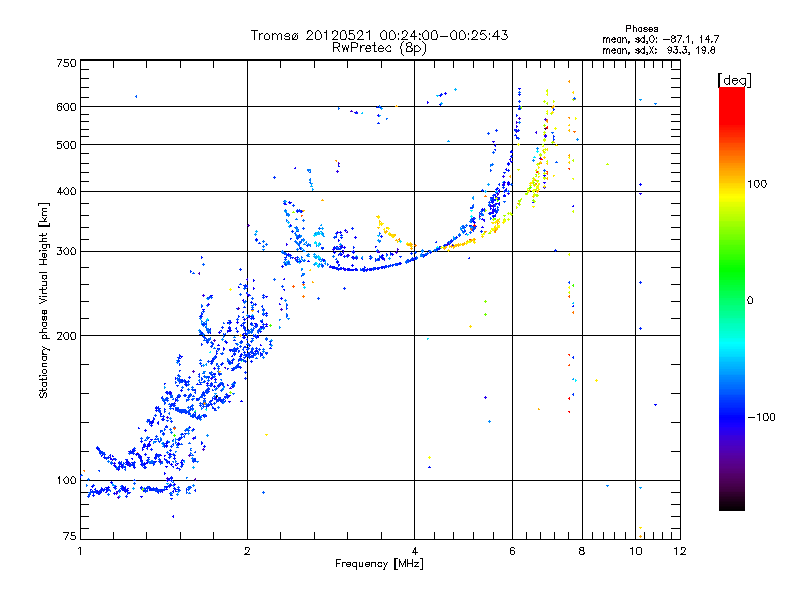This screenshot has height=600, width=800.
Task: Click the x-axis tick label '4'
Action: coord(414,552)
